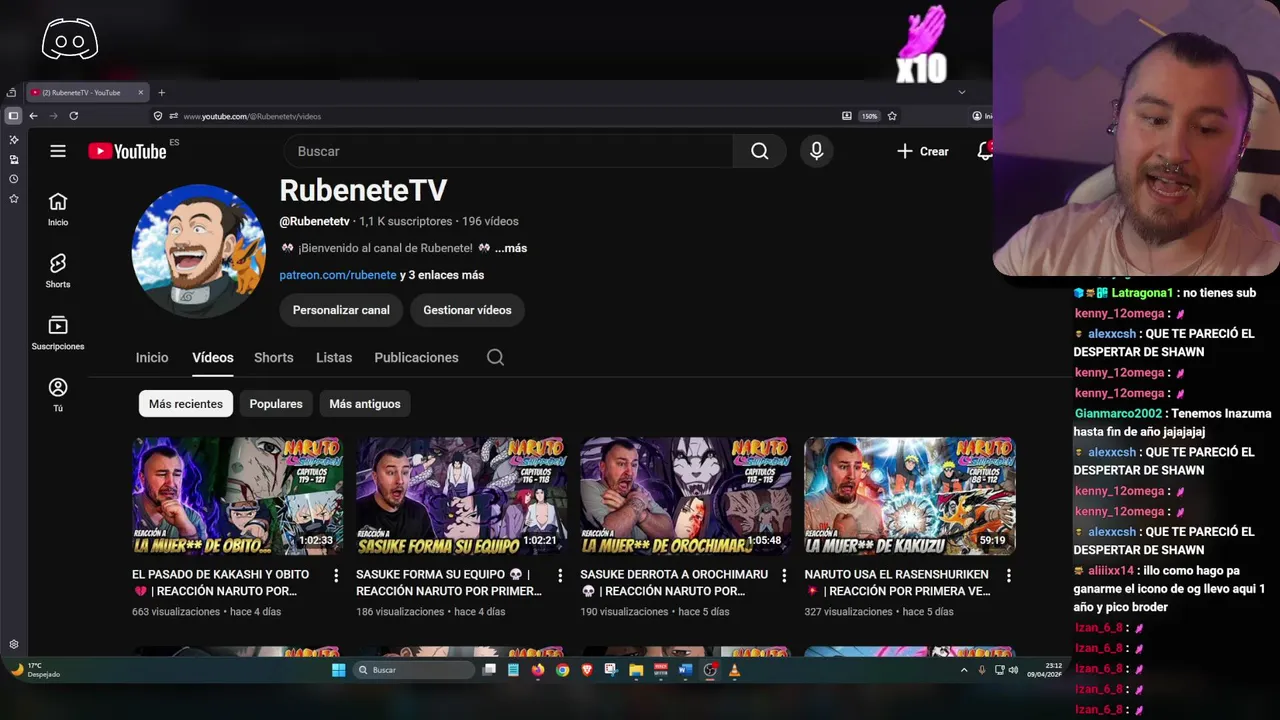The height and width of the screenshot is (720, 1280).
Task: Open Shorts from YouTube sidebar
Action: 58,271
